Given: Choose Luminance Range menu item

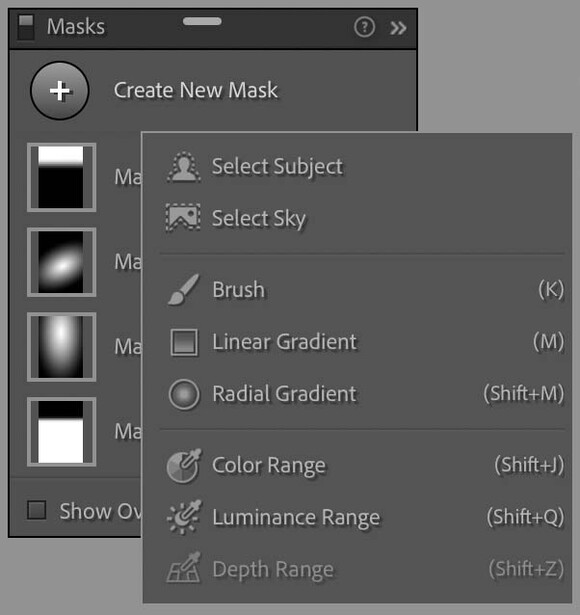Looking at the screenshot, I should pos(357,517).
